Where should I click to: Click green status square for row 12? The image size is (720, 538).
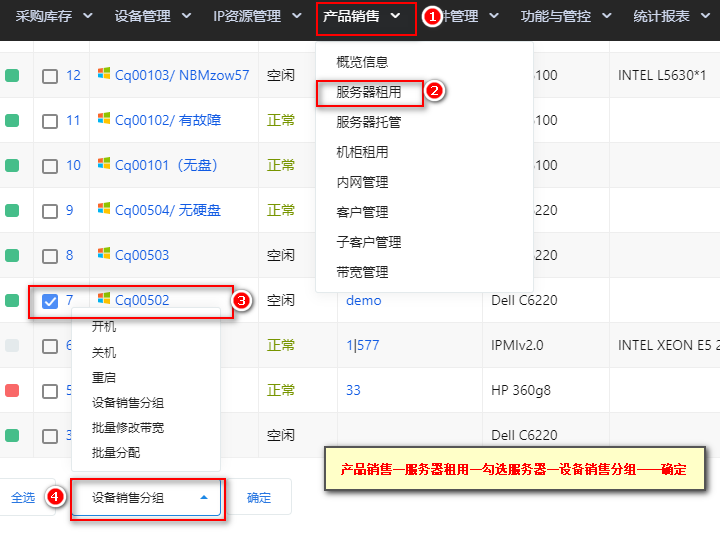[12, 75]
